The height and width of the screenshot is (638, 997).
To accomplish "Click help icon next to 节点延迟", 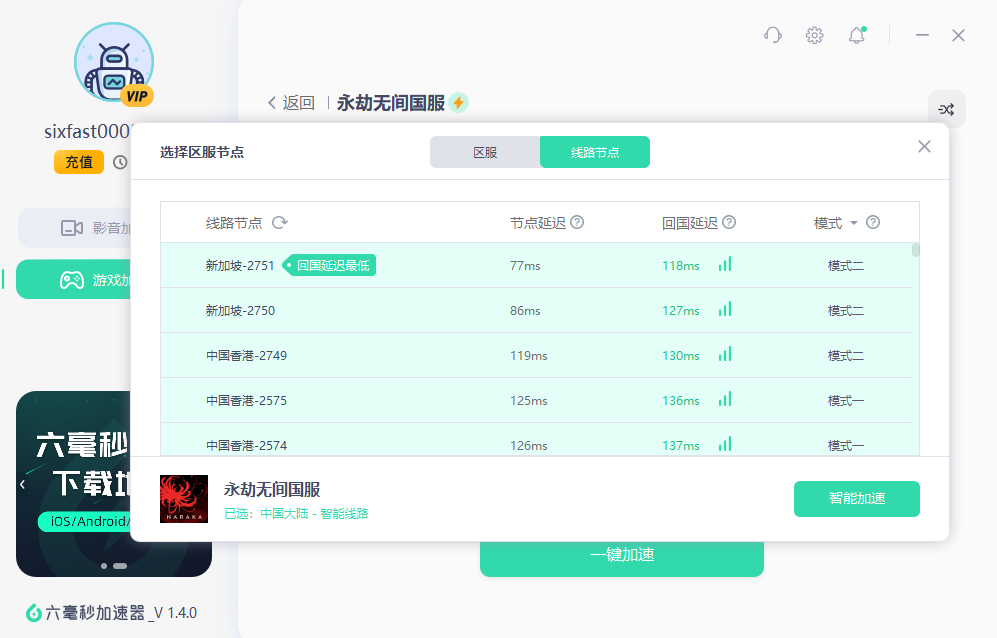I will tap(577, 223).
